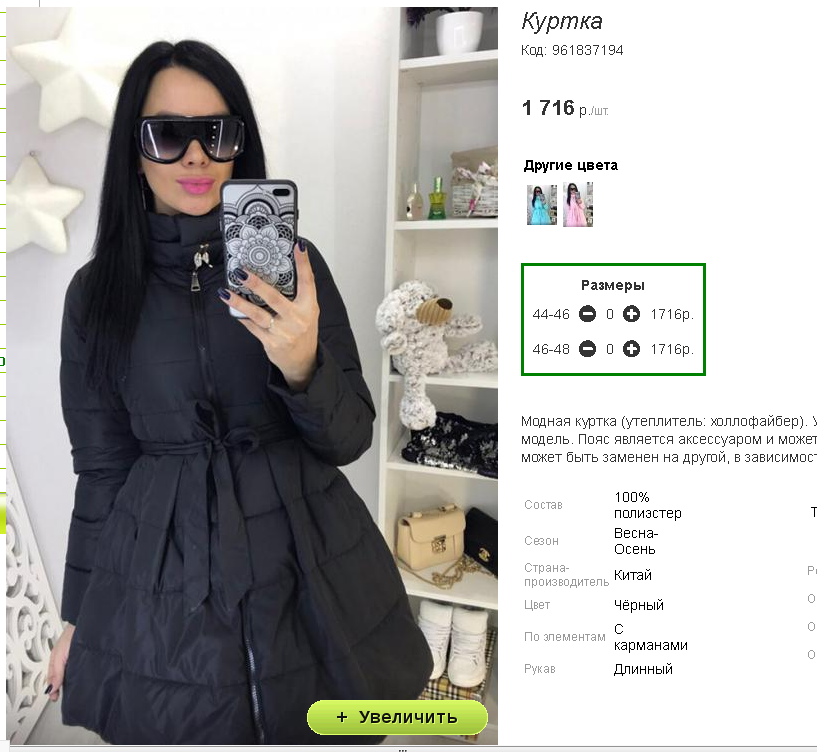The width and height of the screenshot is (817, 752).
Task: Click the Чёрный color attribute value
Action: coord(639,605)
